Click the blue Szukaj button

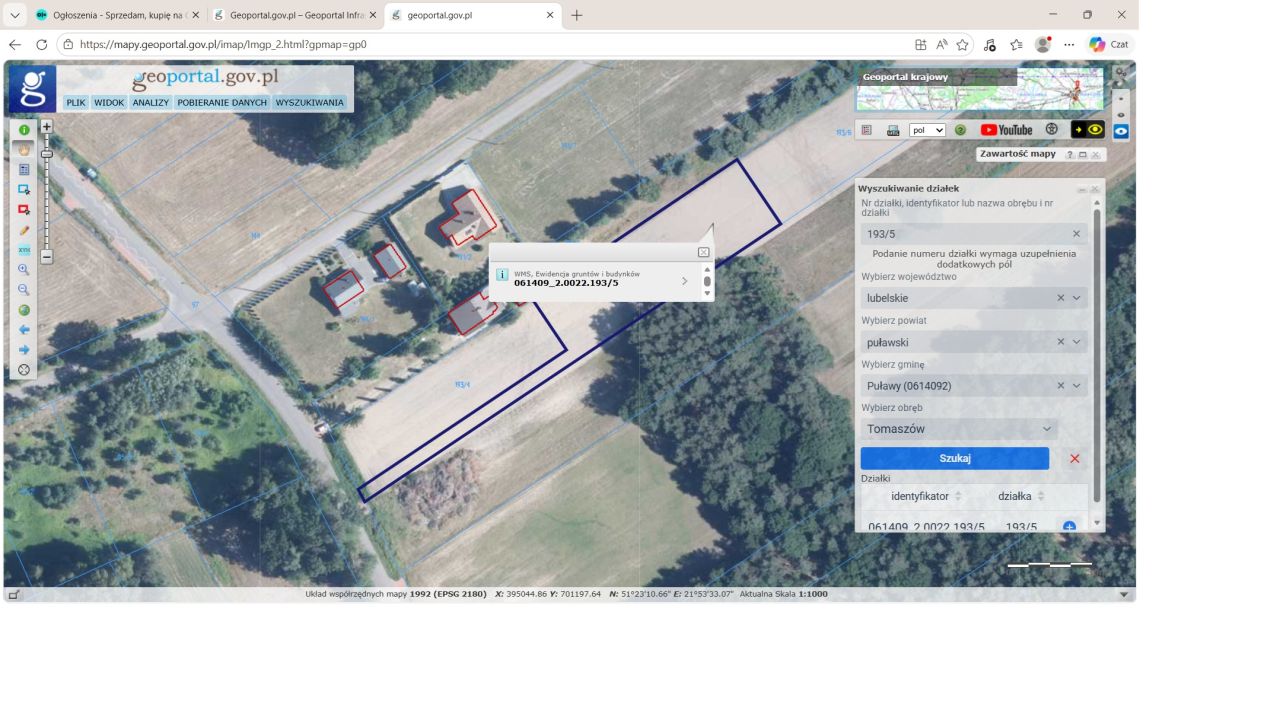point(955,458)
